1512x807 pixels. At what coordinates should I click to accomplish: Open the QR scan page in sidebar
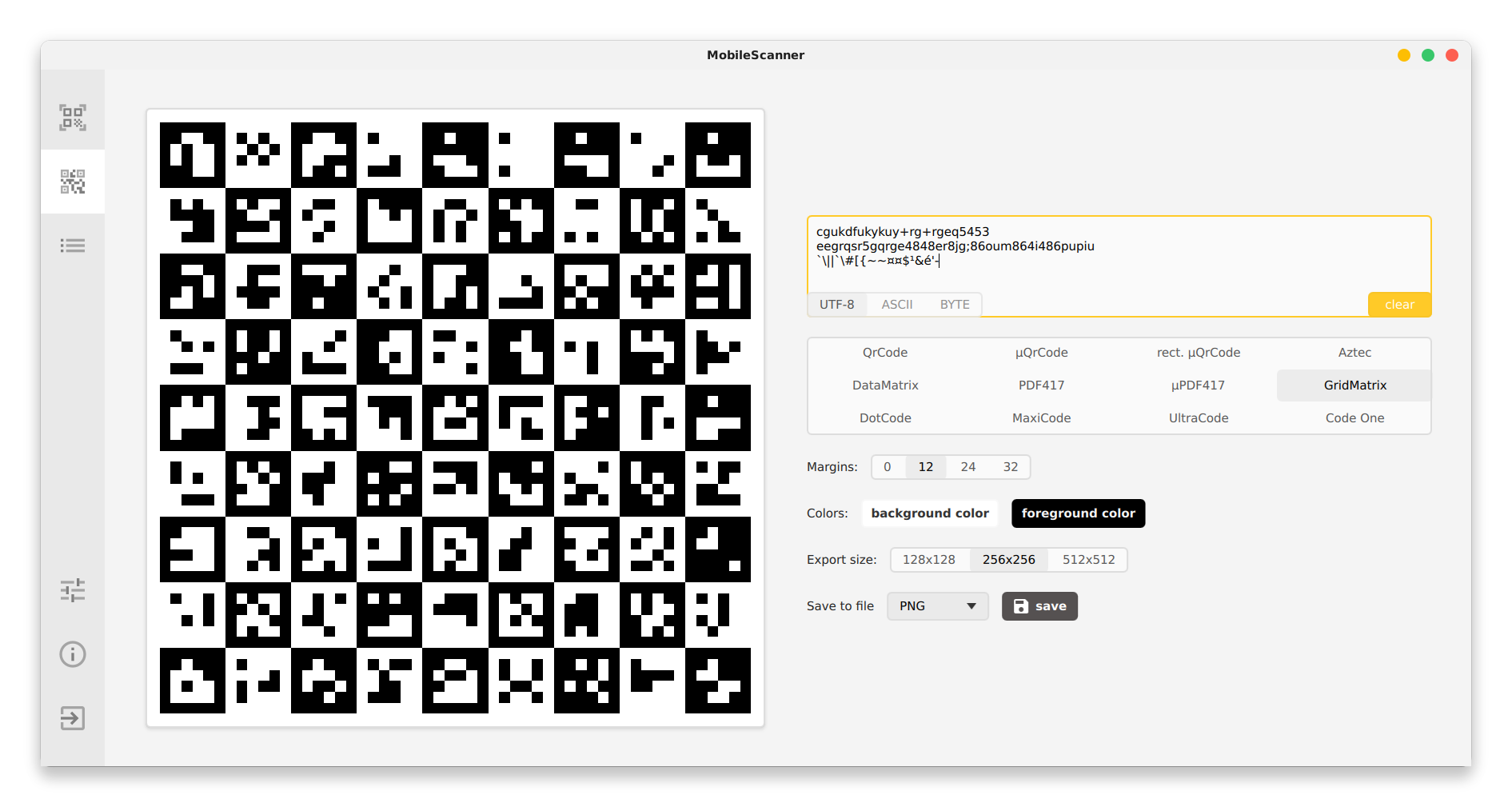73,118
